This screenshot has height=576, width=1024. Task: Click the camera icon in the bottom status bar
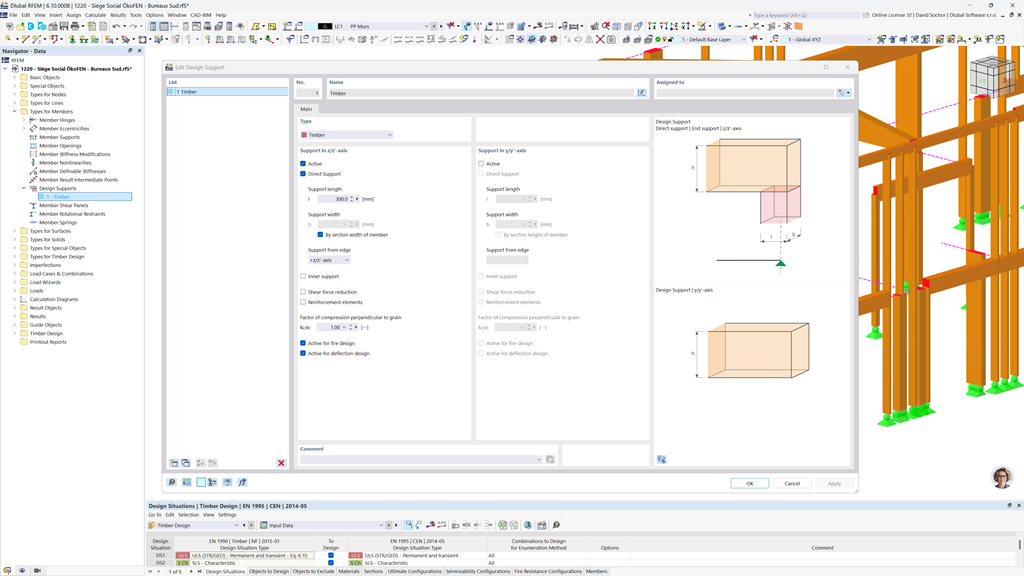36,570
